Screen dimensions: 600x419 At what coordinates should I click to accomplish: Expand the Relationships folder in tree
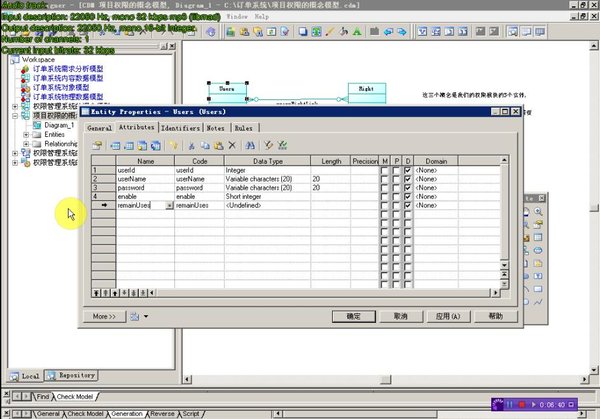pyautogui.click(x=26, y=144)
